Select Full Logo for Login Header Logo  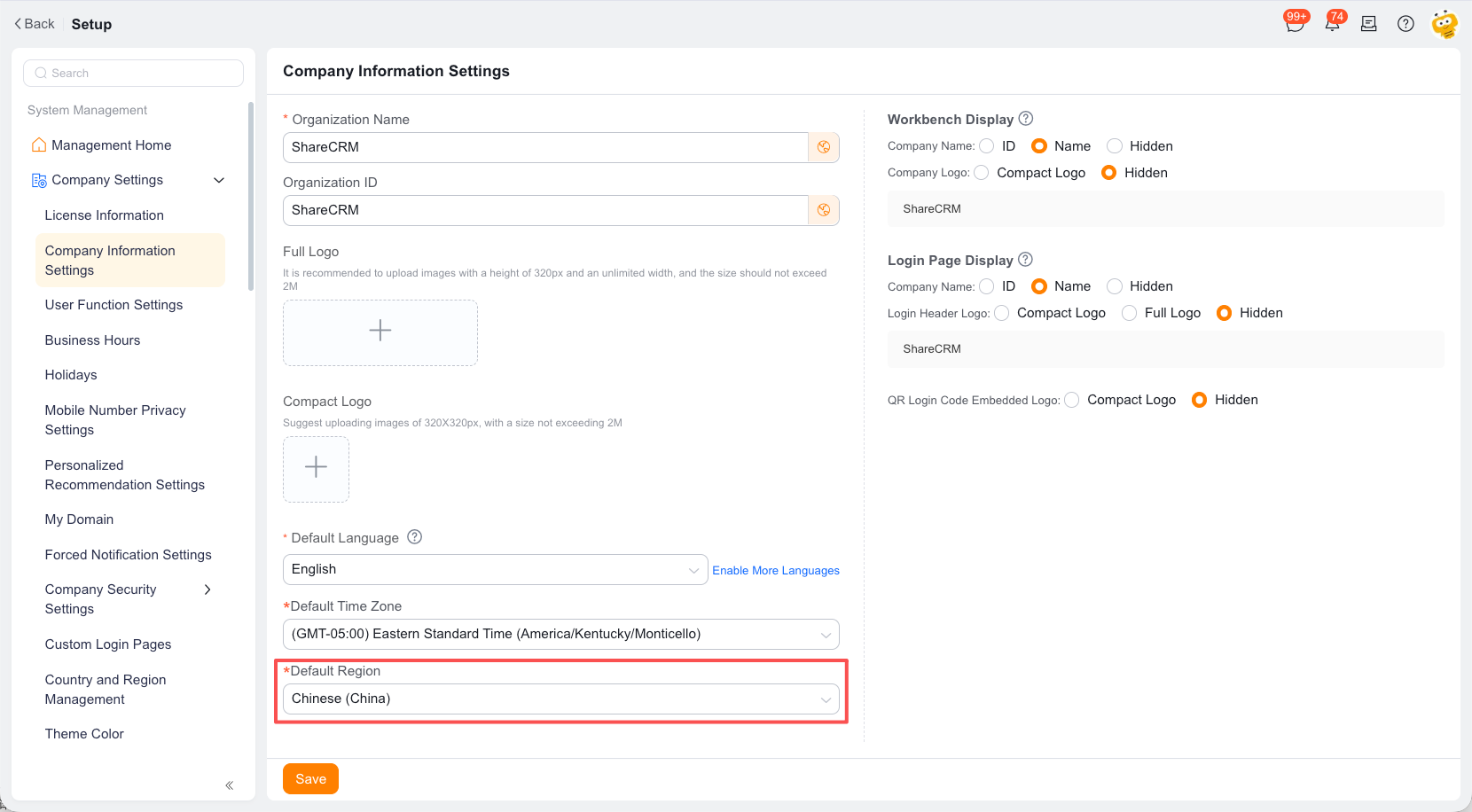click(x=1130, y=313)
